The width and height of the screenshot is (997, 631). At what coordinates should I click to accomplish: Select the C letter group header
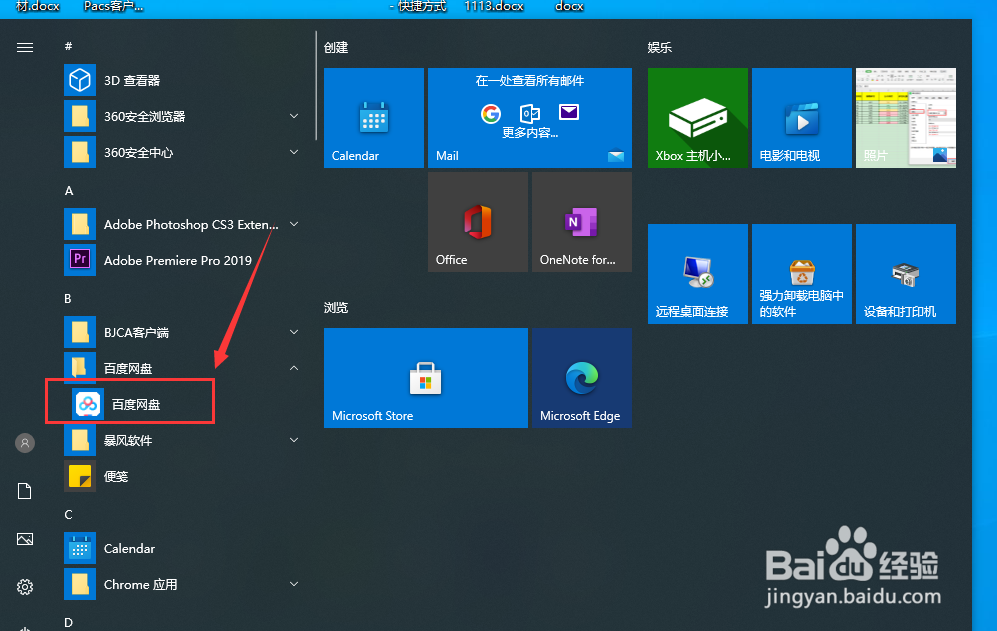(x=69, y=515)
